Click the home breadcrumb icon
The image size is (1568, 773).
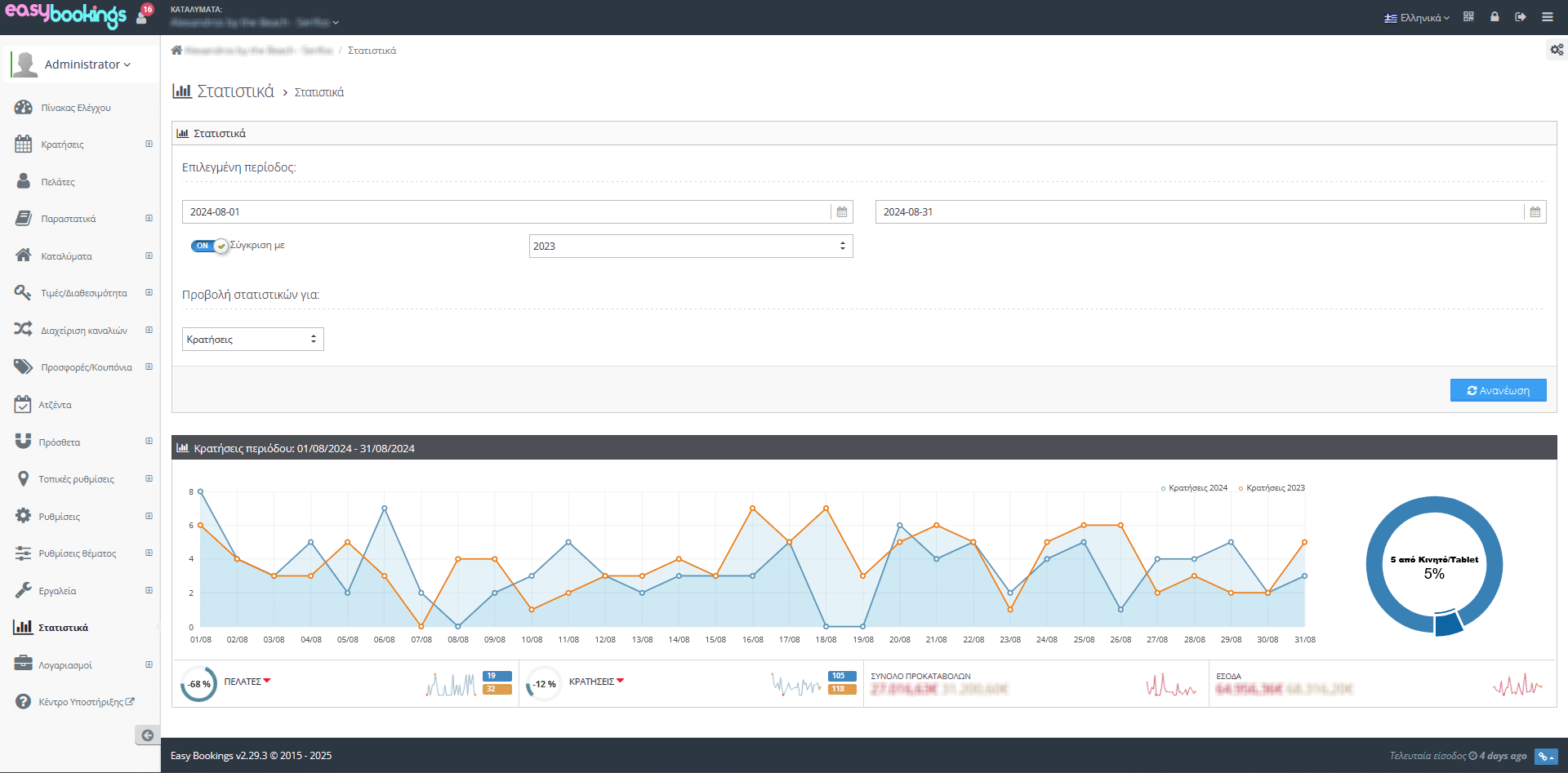coord(176,50)
